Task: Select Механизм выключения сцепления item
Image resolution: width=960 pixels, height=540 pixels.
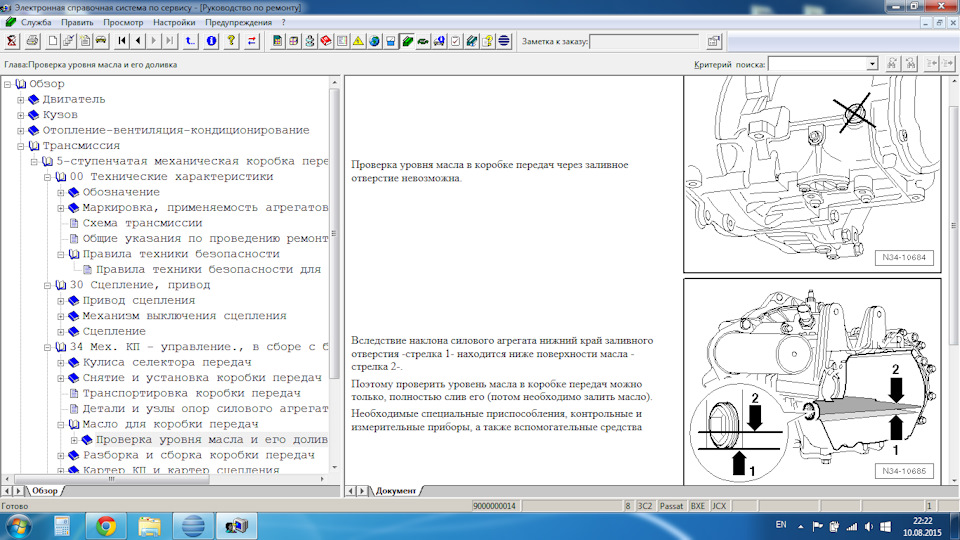Action: (x=184, y=316)
